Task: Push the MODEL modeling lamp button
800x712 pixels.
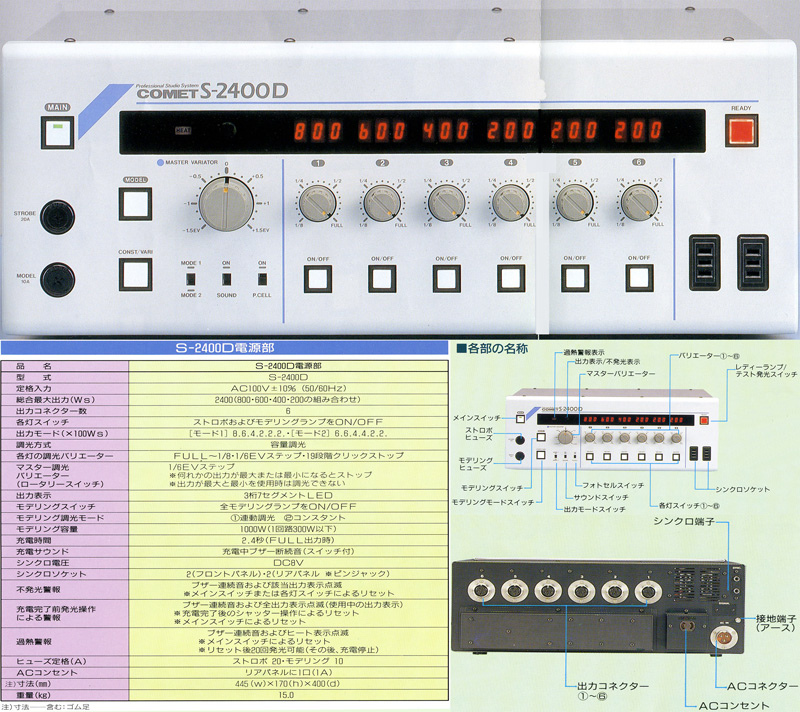Action: click(134, 204)
